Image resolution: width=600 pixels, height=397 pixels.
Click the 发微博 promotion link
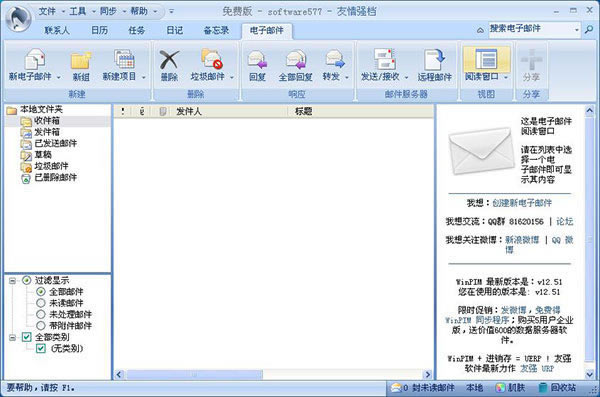coord(514,310)
